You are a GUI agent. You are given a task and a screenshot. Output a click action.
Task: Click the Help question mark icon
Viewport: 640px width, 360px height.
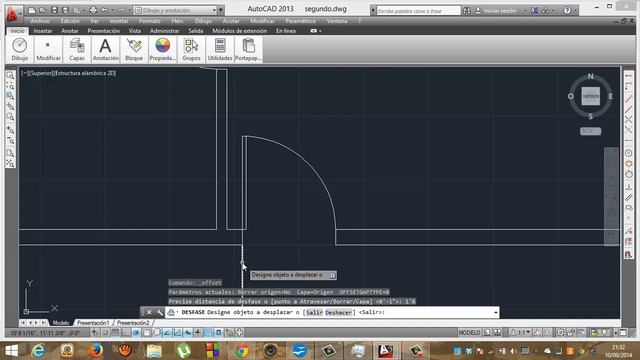pyautogui.click(x=567, y=11)
